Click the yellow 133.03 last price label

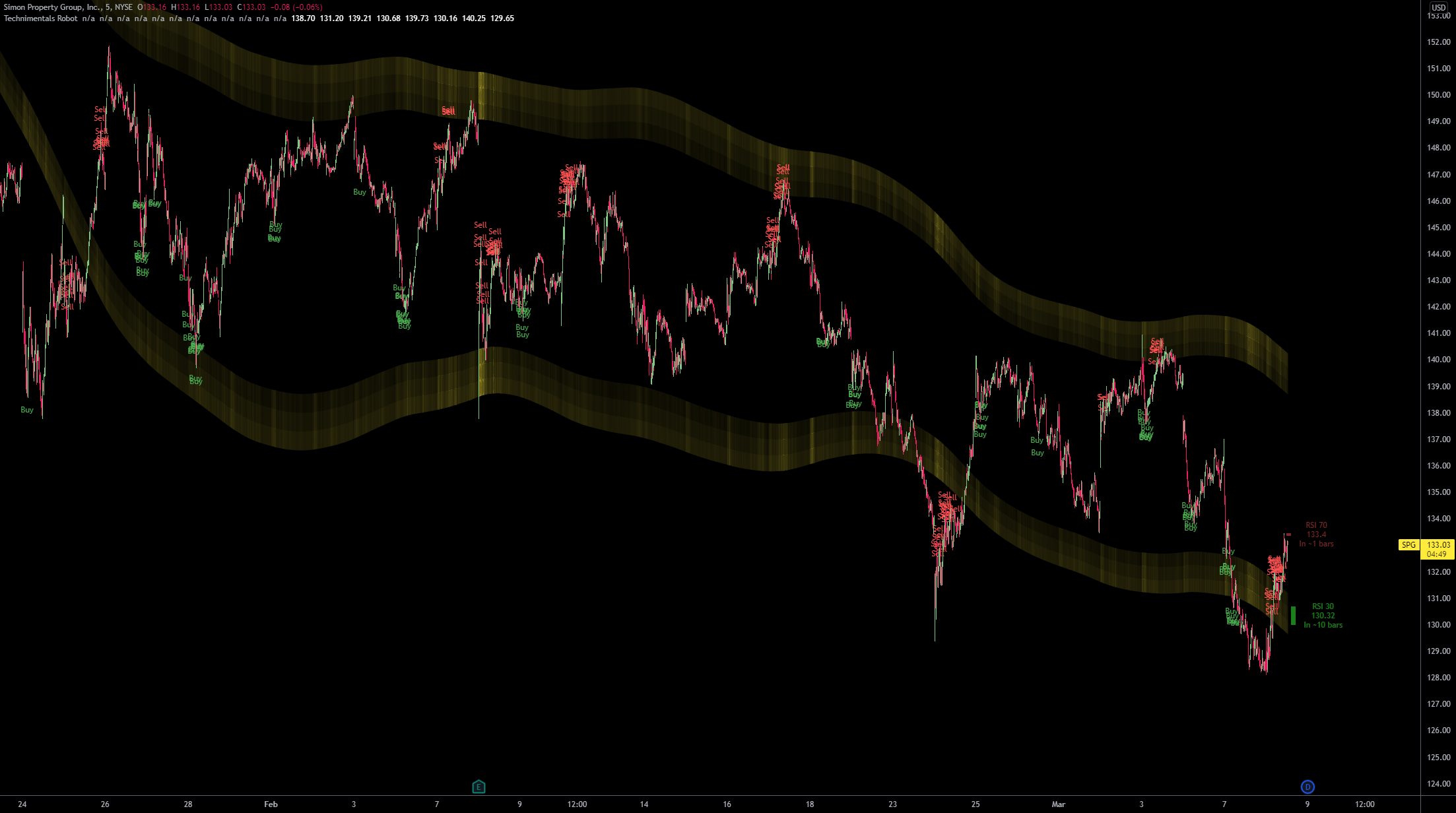[1438, 545]
